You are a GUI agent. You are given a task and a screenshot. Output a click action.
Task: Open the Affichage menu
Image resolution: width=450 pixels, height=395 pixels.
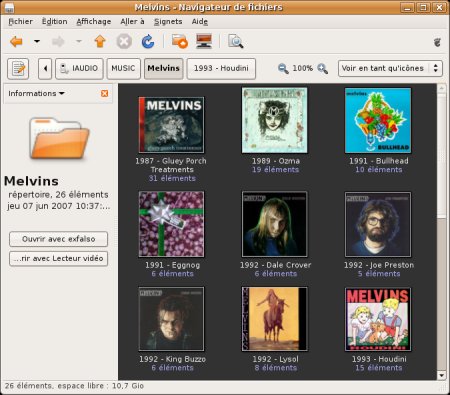tap(94, 22)
